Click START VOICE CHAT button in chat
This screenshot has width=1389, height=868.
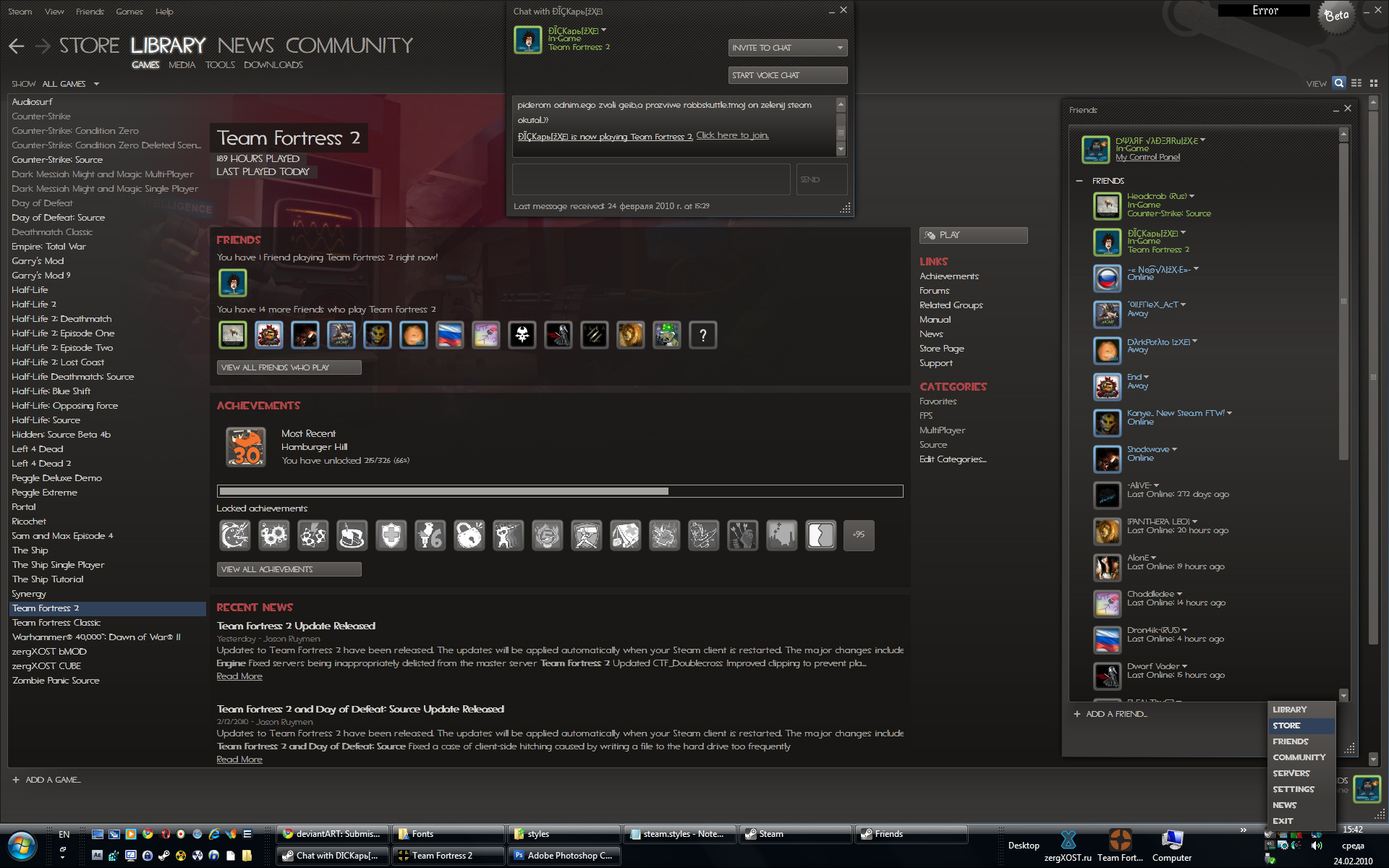(786, 75)
